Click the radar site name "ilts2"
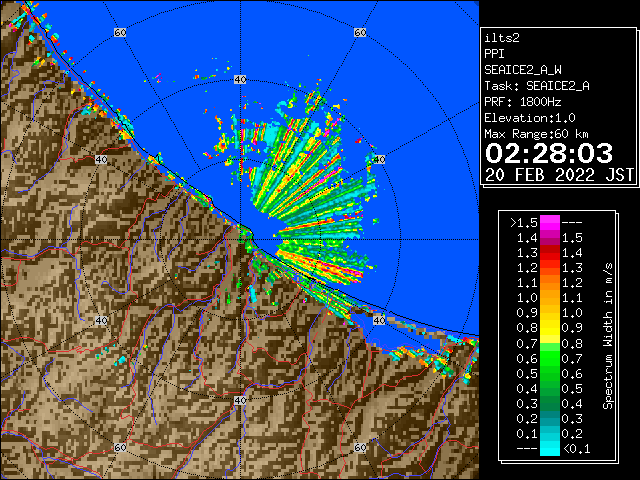Image resolution: width=640 pixels, height=480 pixels. coord(502,38)
